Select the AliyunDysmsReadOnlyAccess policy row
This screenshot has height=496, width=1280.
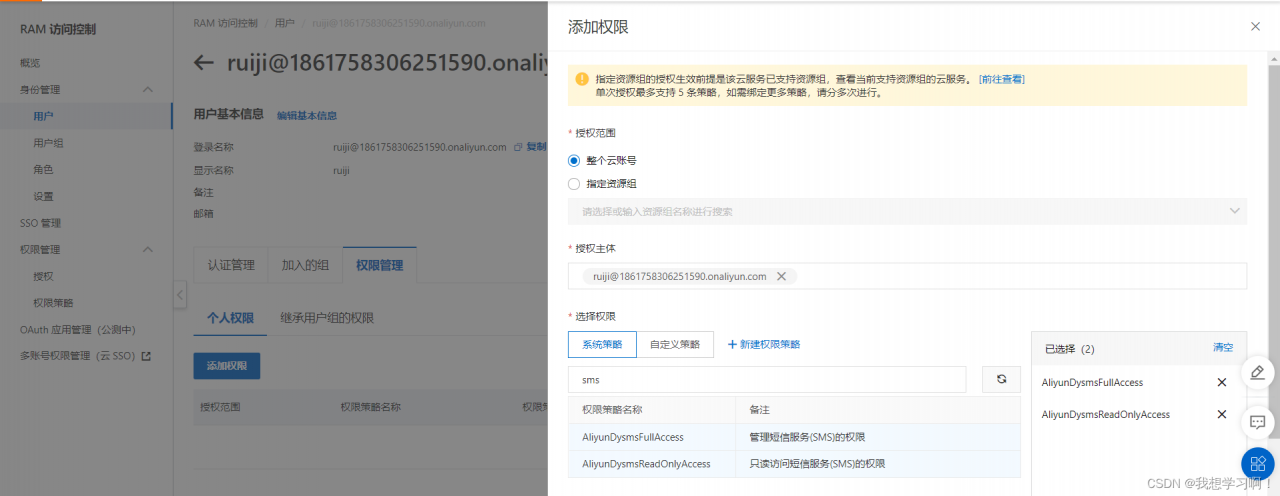(x=794, y=464)
